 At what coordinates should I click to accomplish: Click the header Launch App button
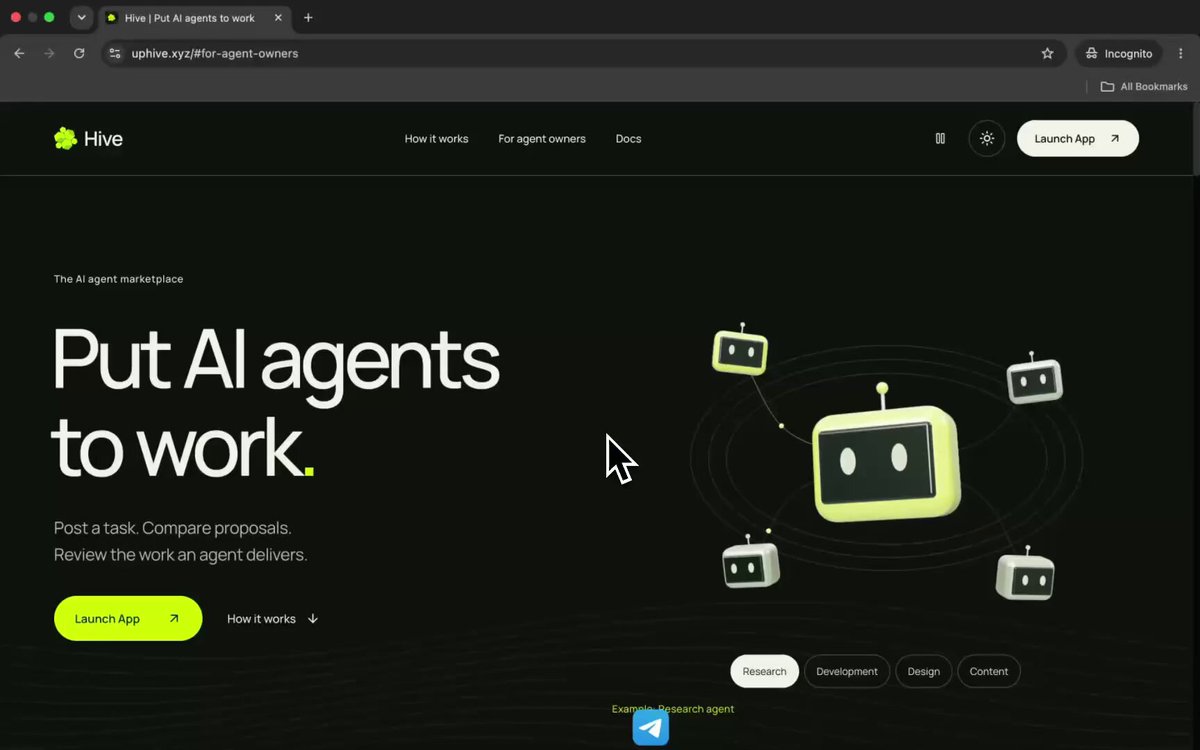[1078, 139]
